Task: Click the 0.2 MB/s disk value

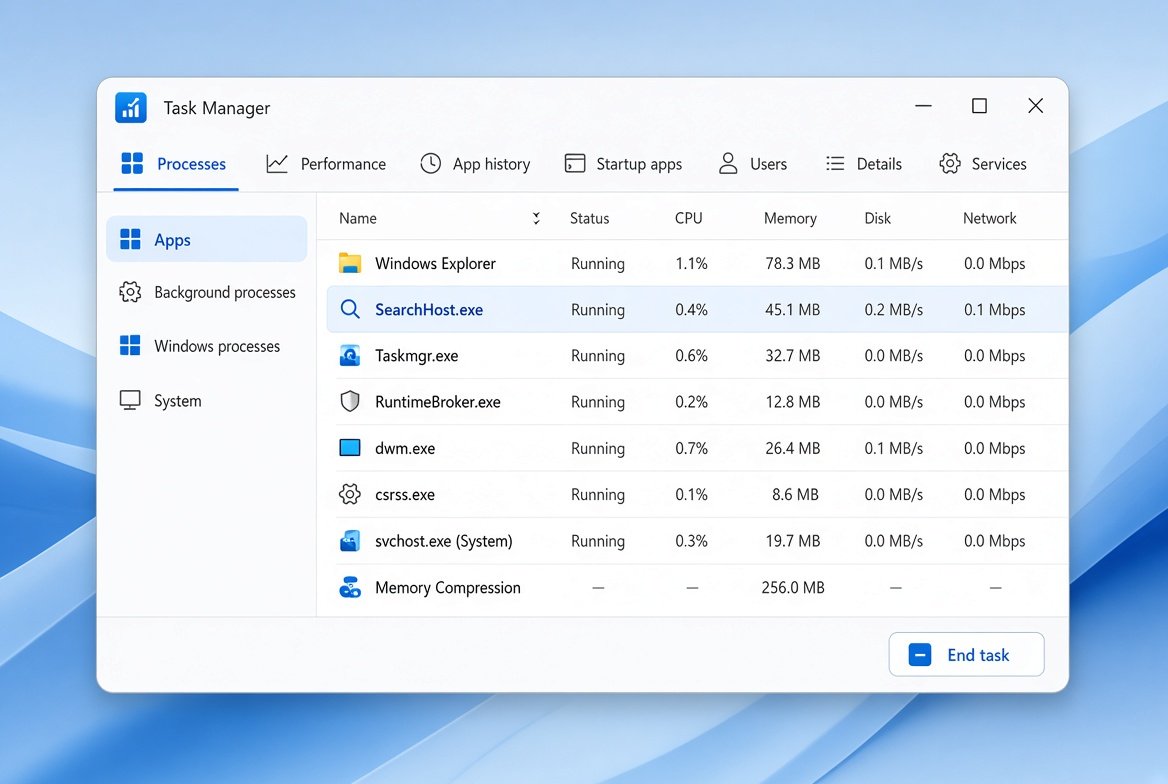Action: pyautogui.click(x=893, y=310)
